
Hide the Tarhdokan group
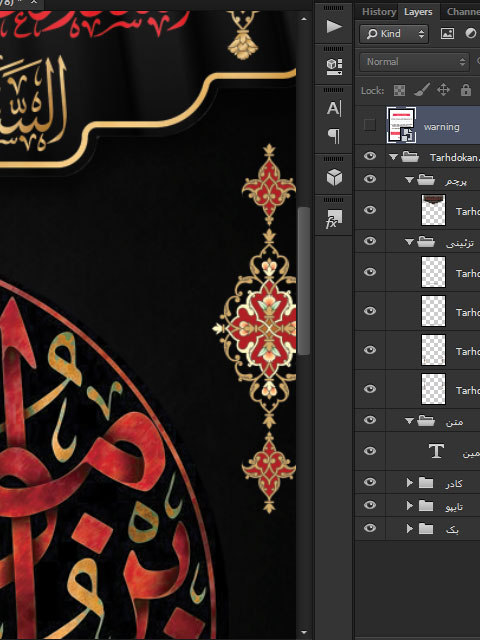[x=370, y=156]
